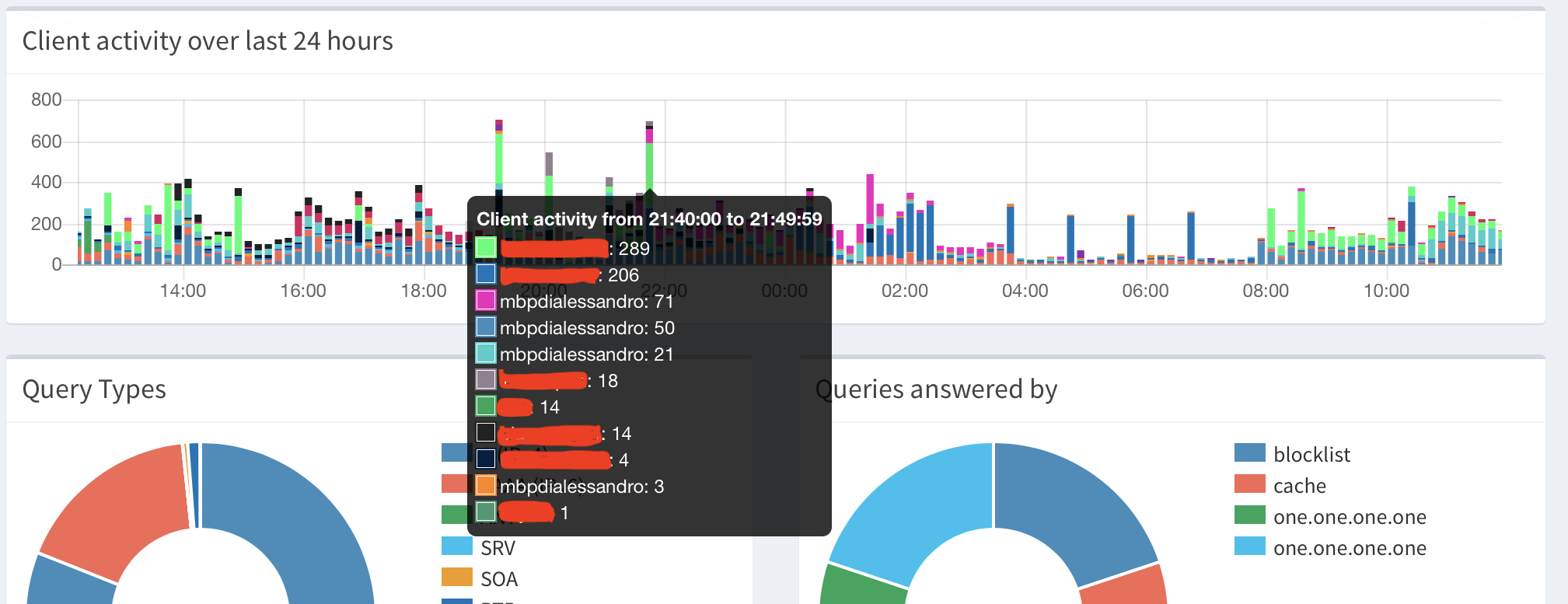
Task: Click the tallest bar just after 19:00
Action: coord(498,159)
